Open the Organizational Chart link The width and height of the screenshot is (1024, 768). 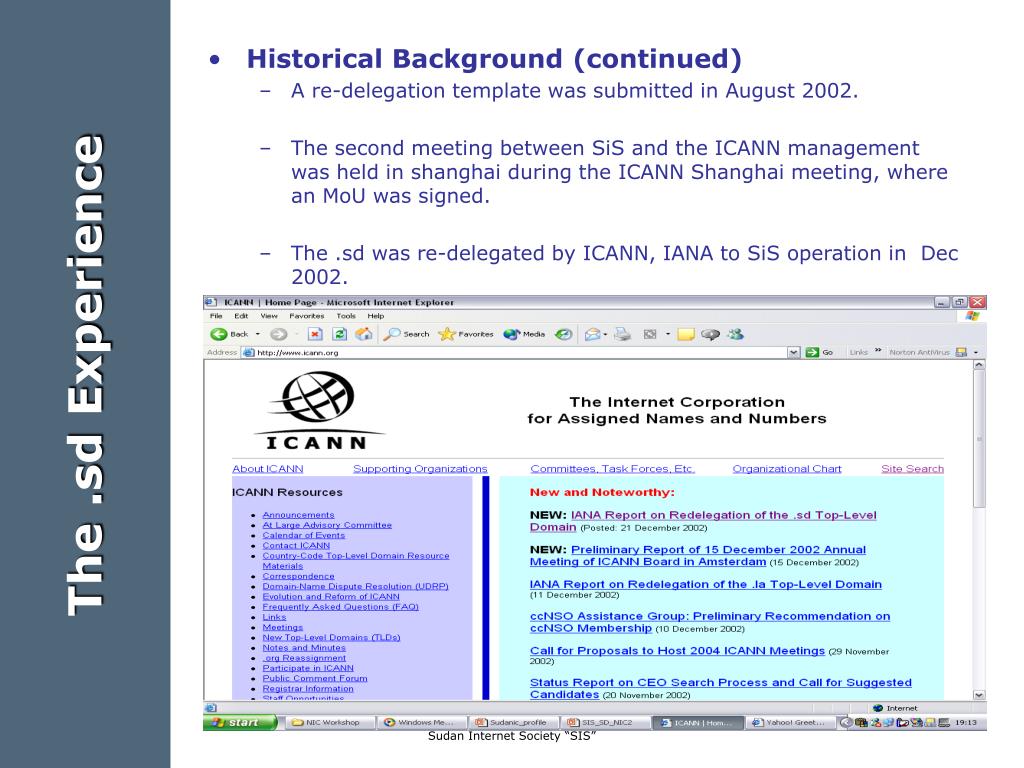pos(787,469)
